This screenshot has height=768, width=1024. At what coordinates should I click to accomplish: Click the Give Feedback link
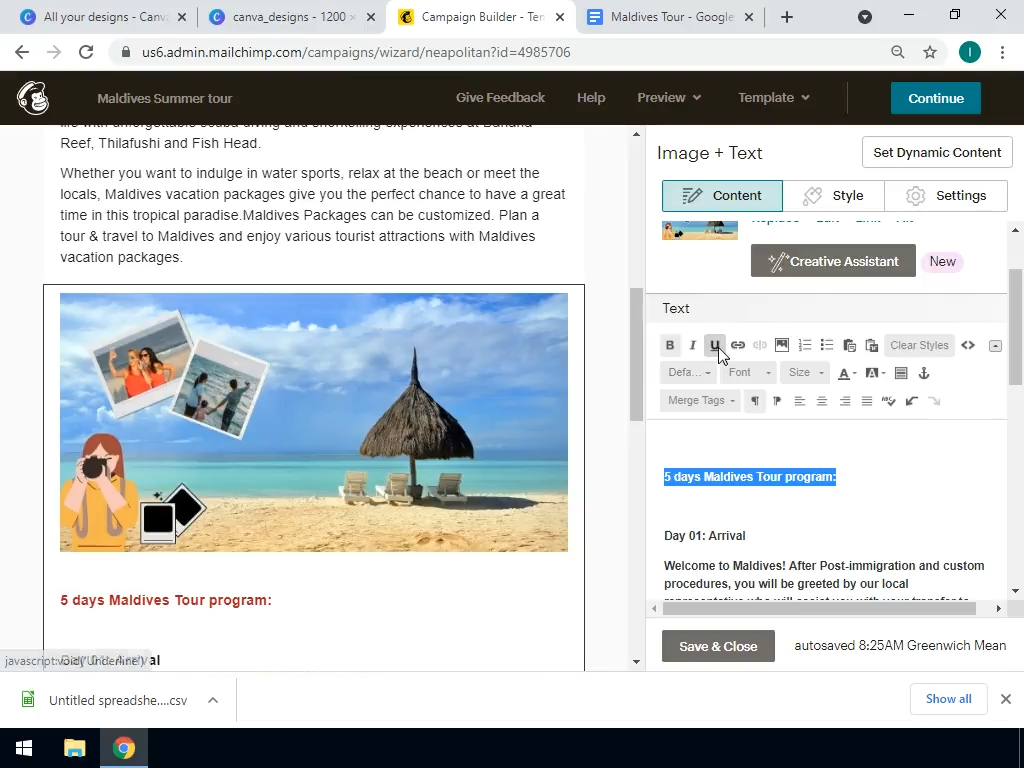pos(500,97)
